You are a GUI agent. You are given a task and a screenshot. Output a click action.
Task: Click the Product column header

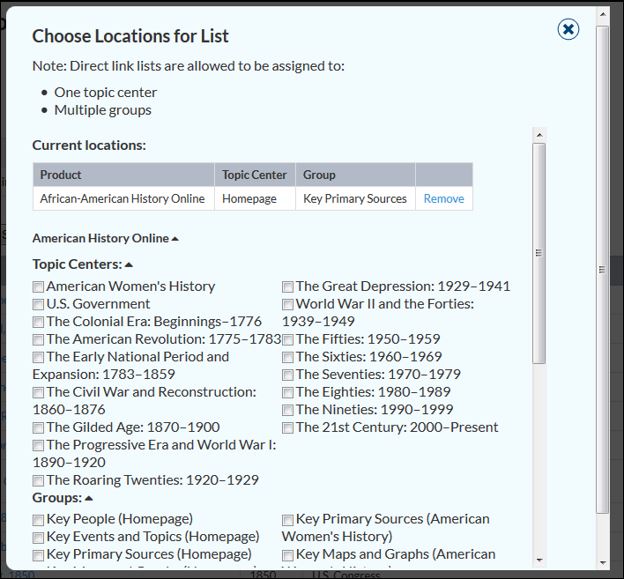(x=123, y=174)
